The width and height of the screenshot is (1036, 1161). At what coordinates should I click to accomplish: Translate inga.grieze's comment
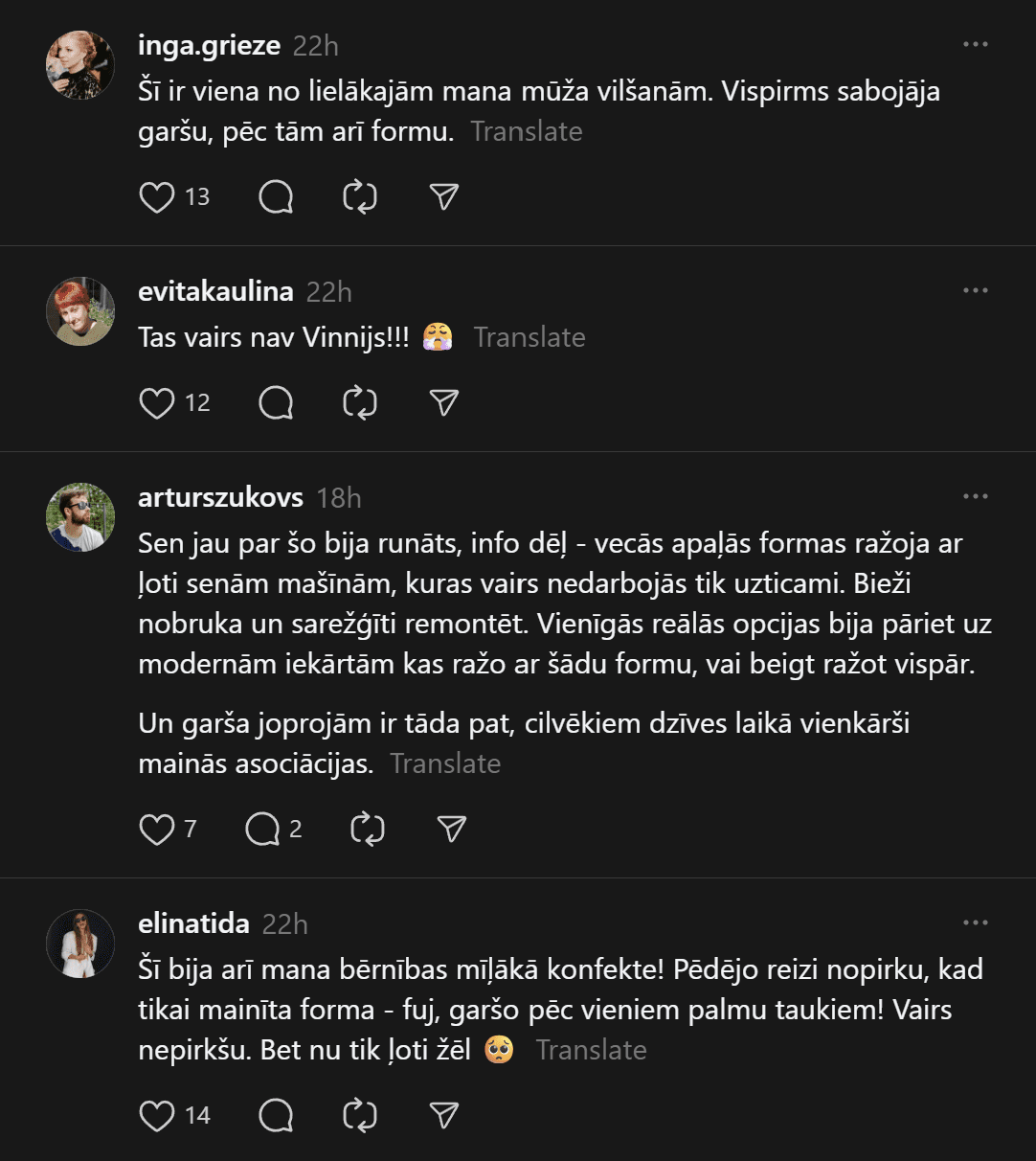tap(527, 131)
